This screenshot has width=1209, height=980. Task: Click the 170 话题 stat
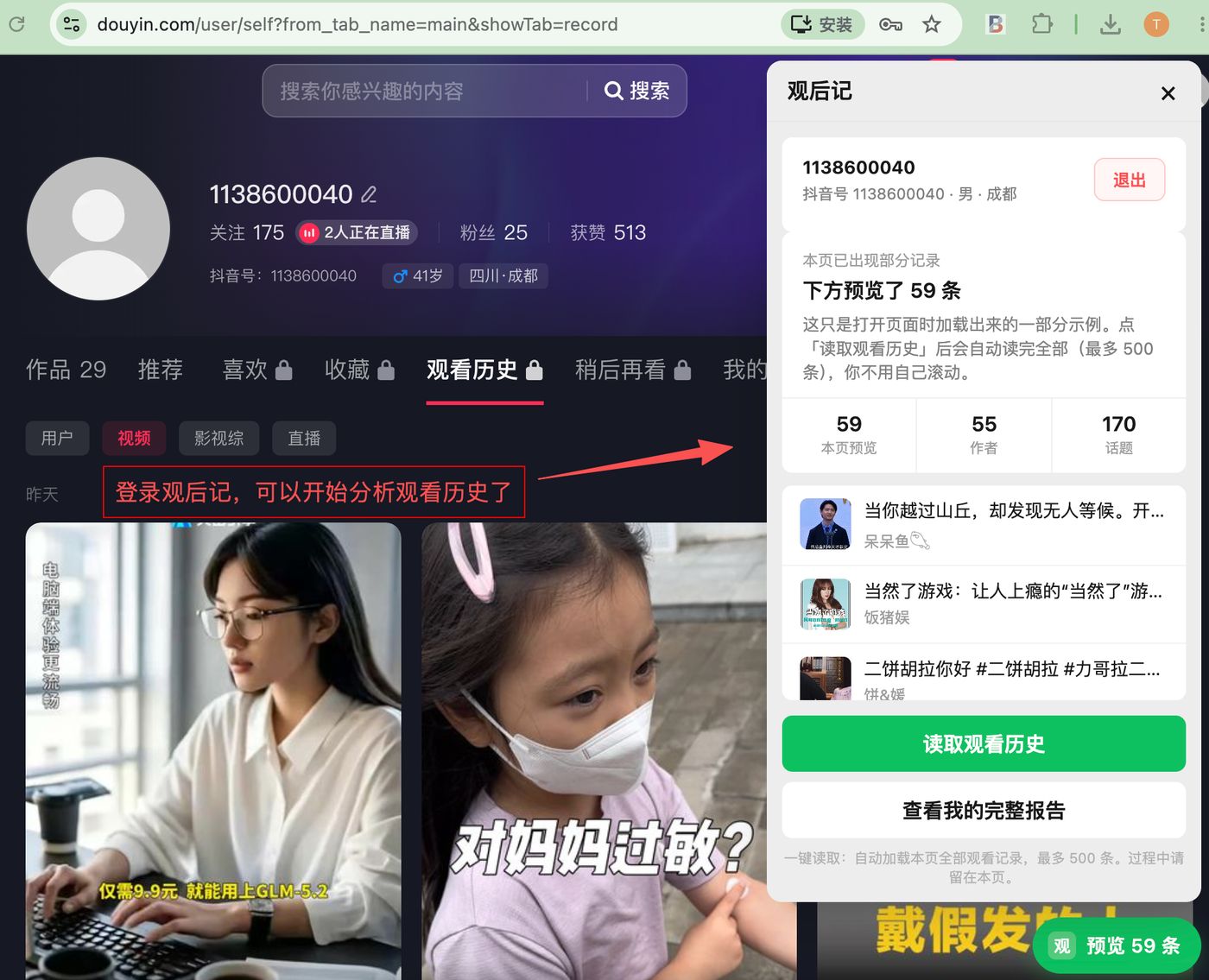coord(1118,435)
